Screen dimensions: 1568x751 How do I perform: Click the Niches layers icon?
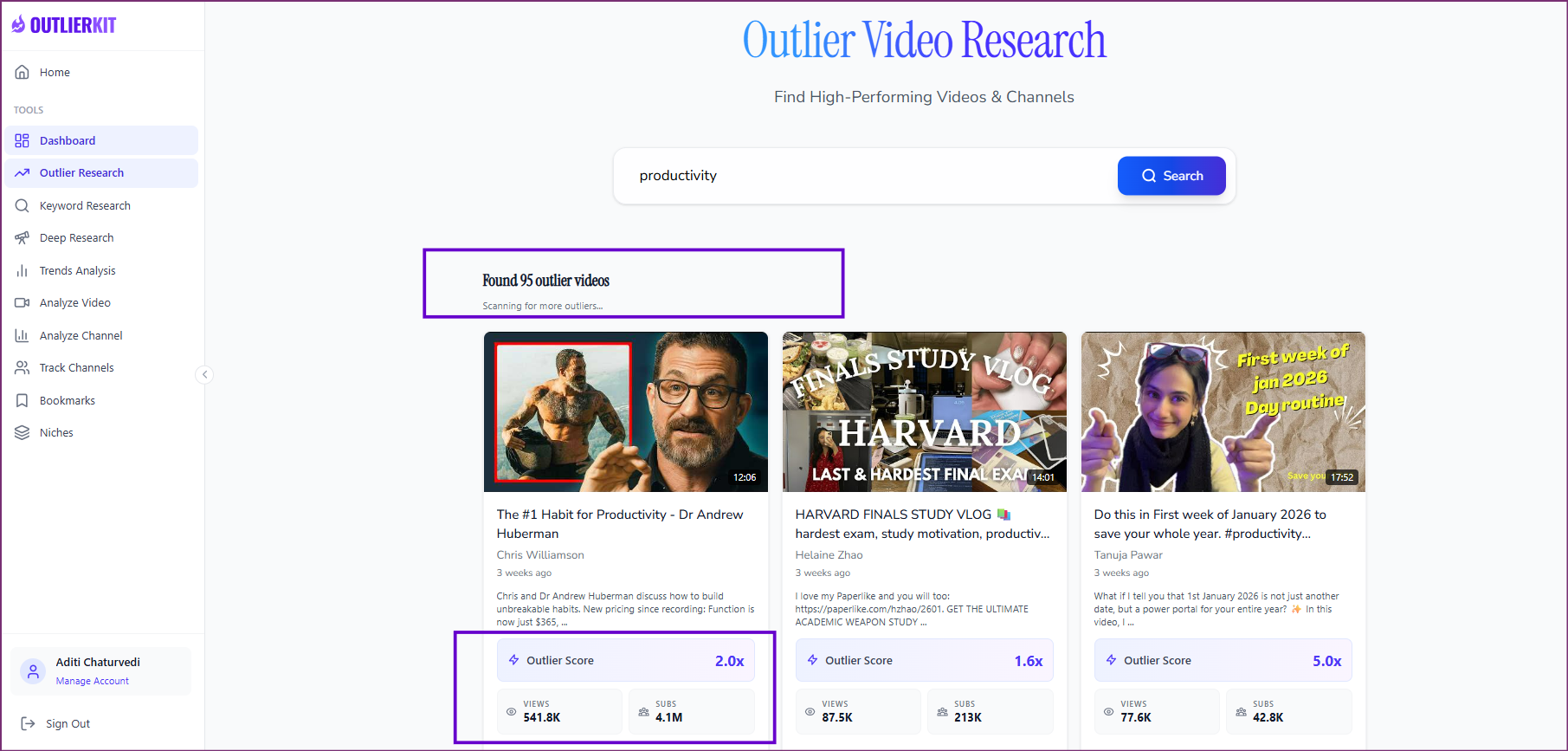point(23,433)
